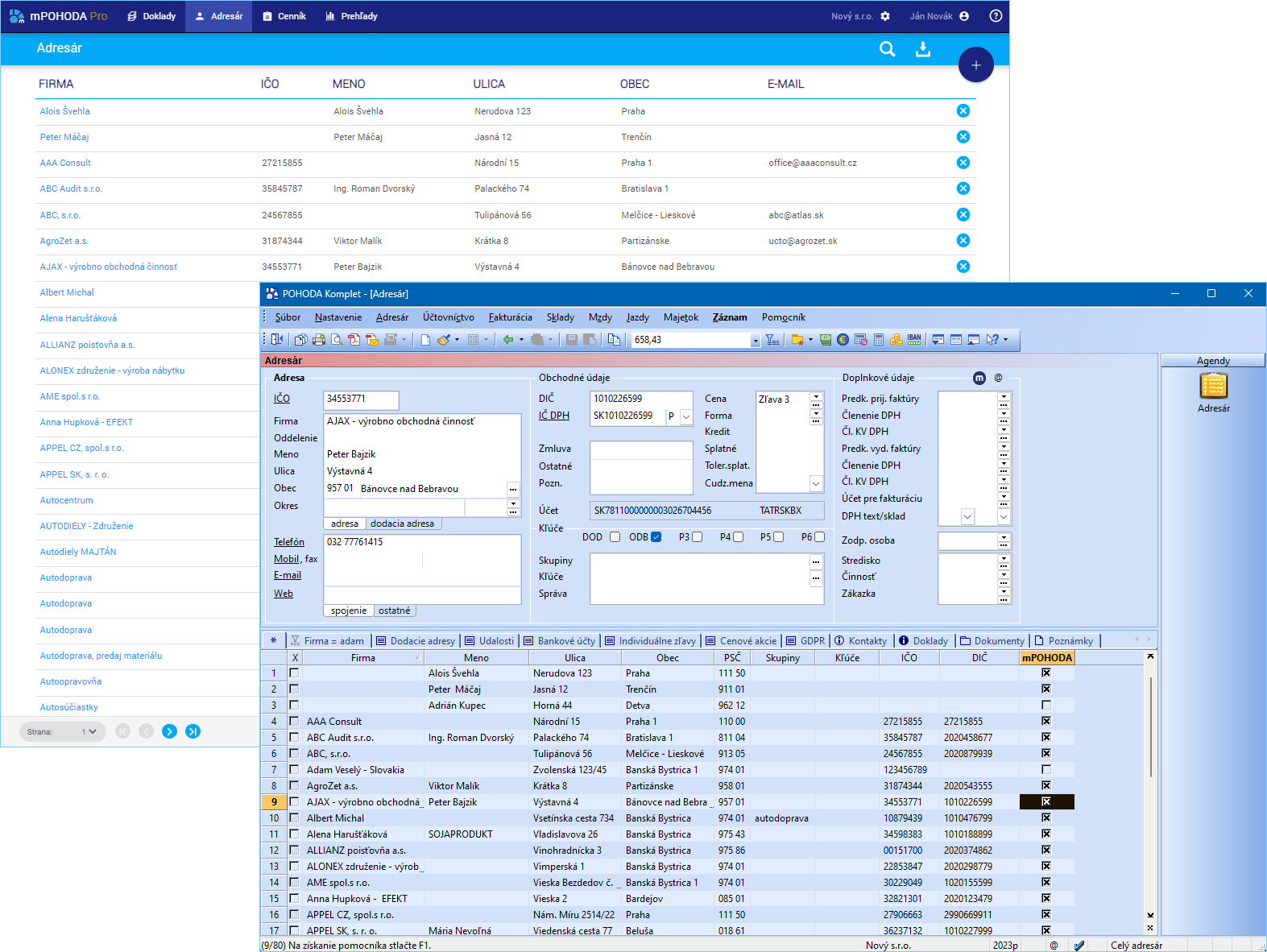This screenshot has height=952, width=1267.
Task: Click the print icon in POHODA toolbar
Action: [319, 340]
